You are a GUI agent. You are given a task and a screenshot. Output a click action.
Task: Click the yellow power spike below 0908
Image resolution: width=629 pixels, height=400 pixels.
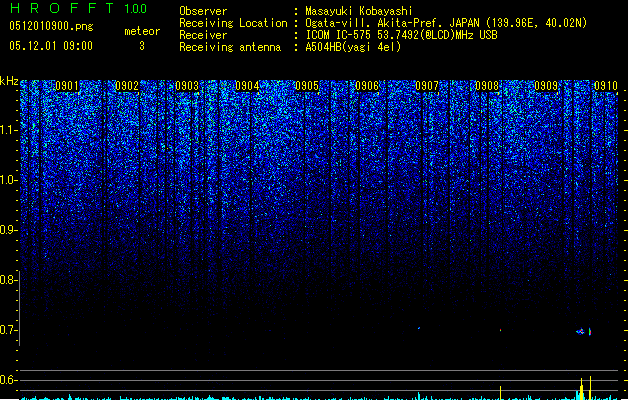pos(500,393)
